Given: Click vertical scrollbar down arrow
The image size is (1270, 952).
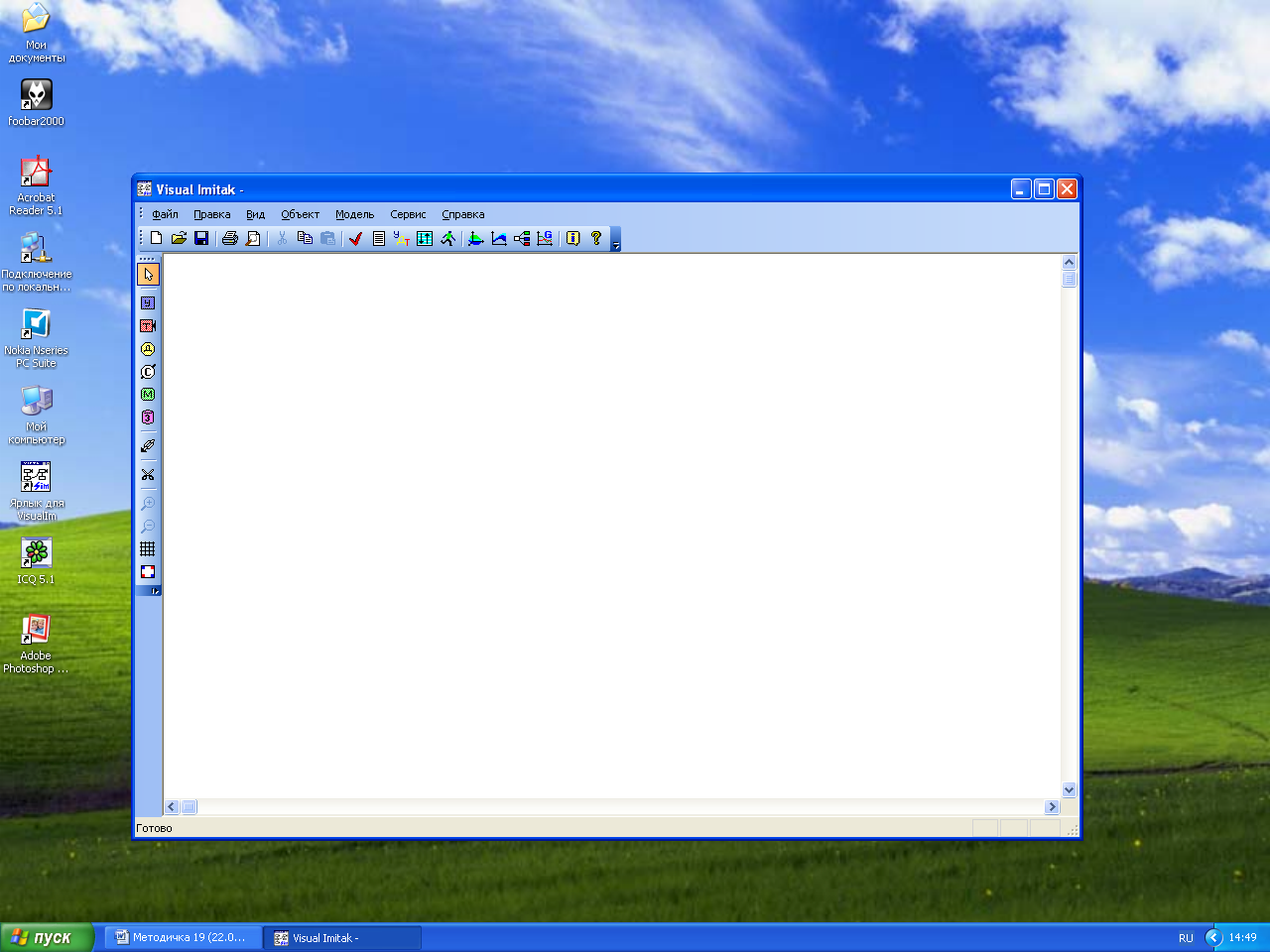Looking at the screenshot, I should 1070,790.
